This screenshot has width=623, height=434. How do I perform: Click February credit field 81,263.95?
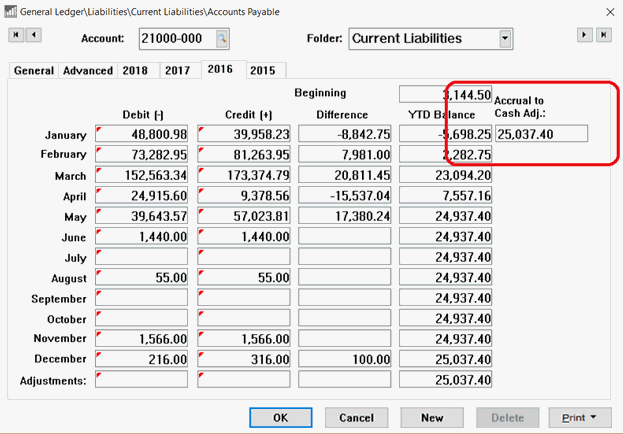[244, 154]
